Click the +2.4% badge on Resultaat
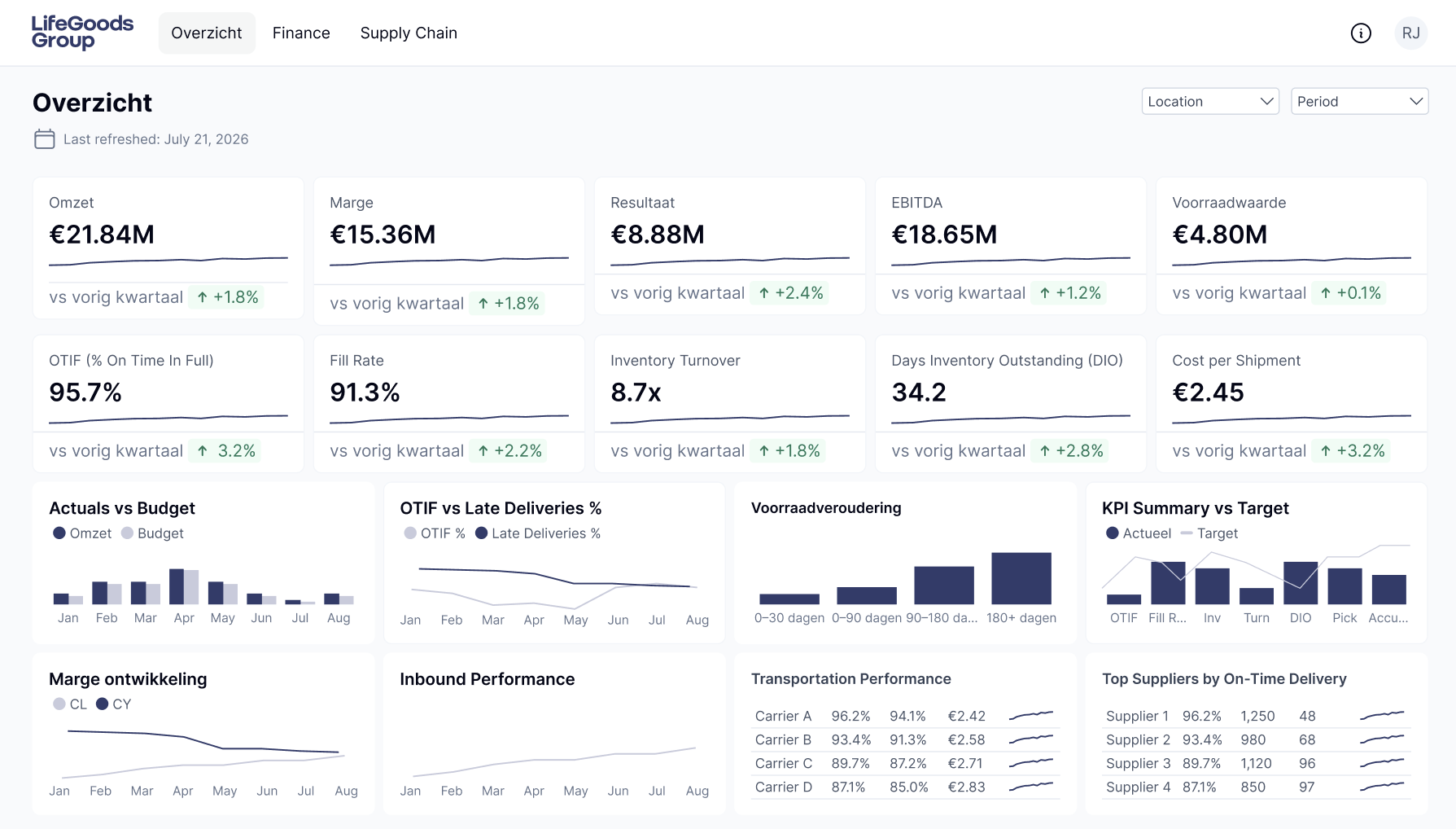The height and width of the screenshot is (829, 1456). coord(790,293)
